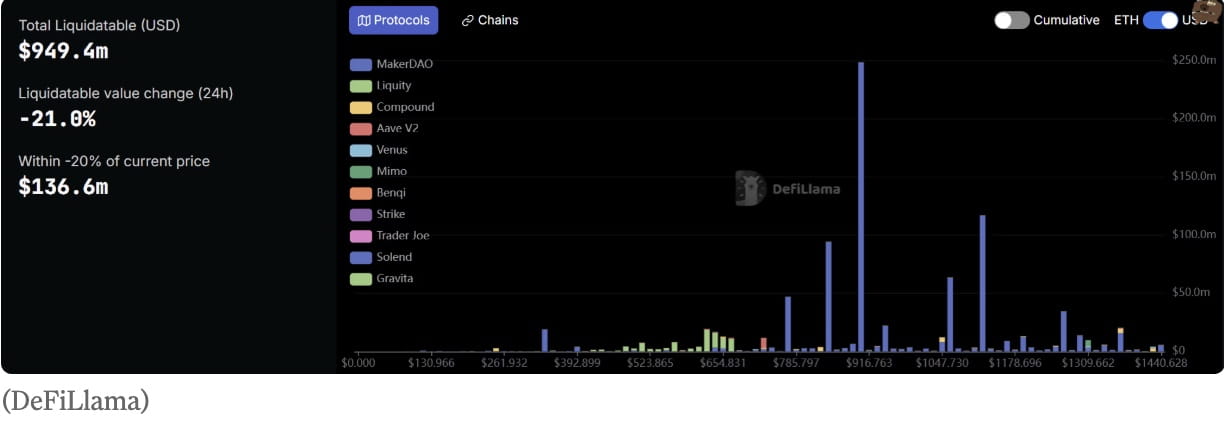Viewport: 1224px width, 446px height.
Task: Click the $100.0m y-axis label
Action: pos(1194,234)
